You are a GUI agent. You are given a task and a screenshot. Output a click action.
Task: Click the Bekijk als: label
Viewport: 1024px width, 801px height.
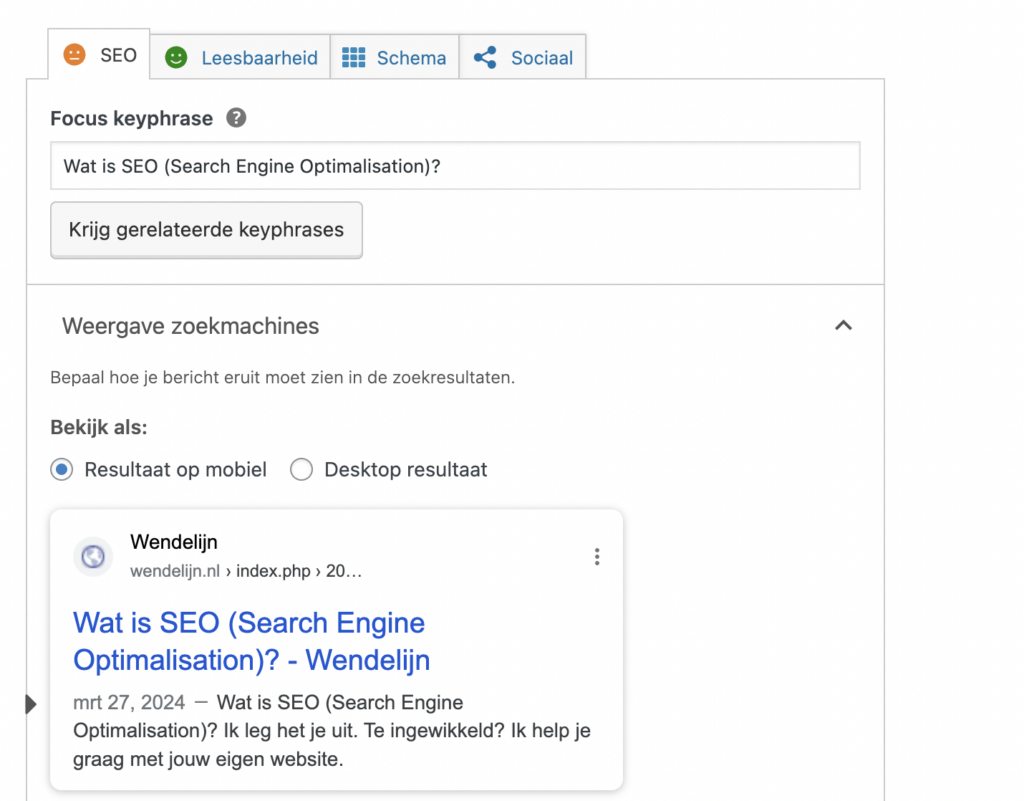[x=99, y=428]
